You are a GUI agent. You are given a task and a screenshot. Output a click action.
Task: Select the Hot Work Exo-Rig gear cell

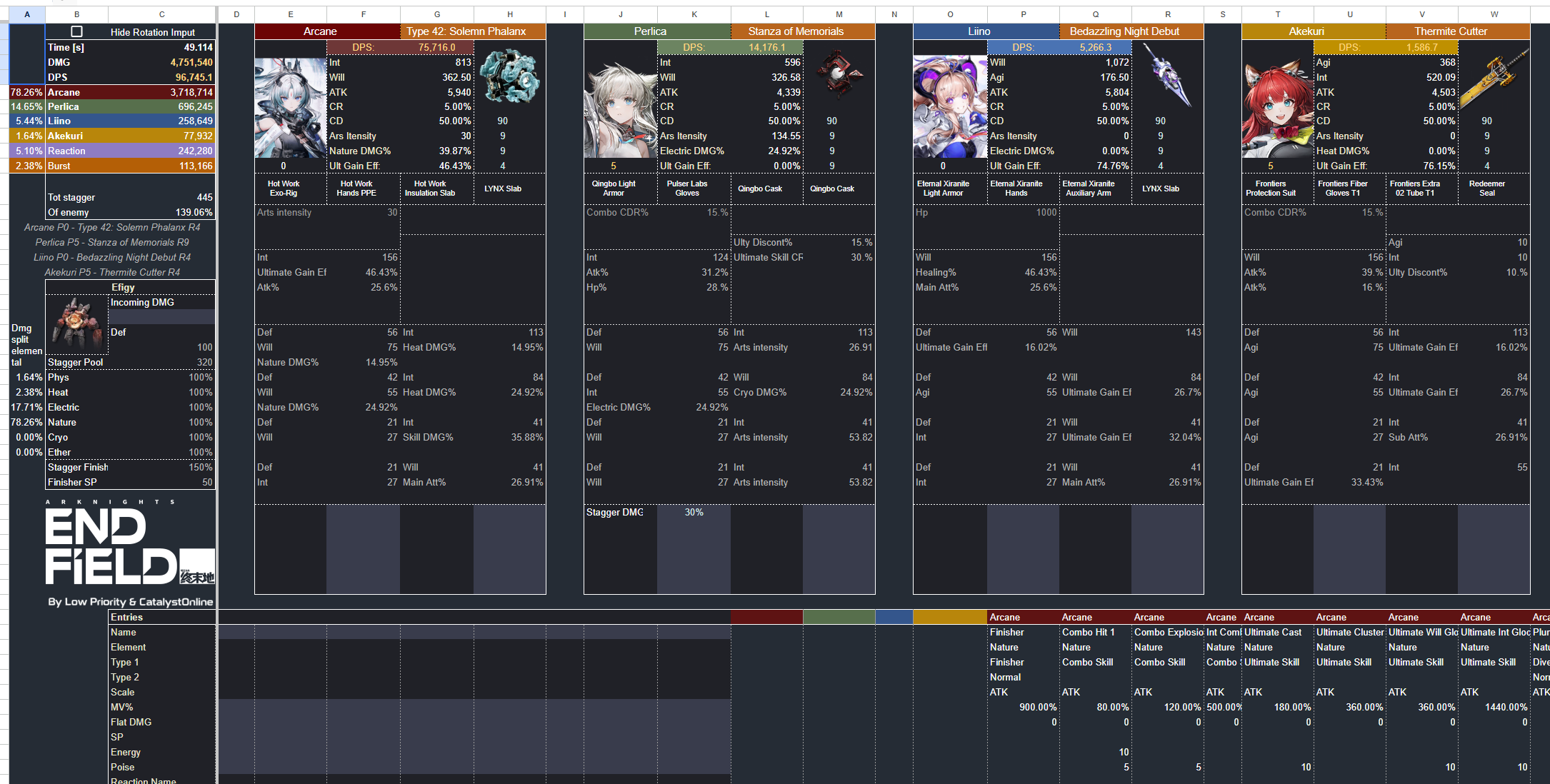[291, 189]
